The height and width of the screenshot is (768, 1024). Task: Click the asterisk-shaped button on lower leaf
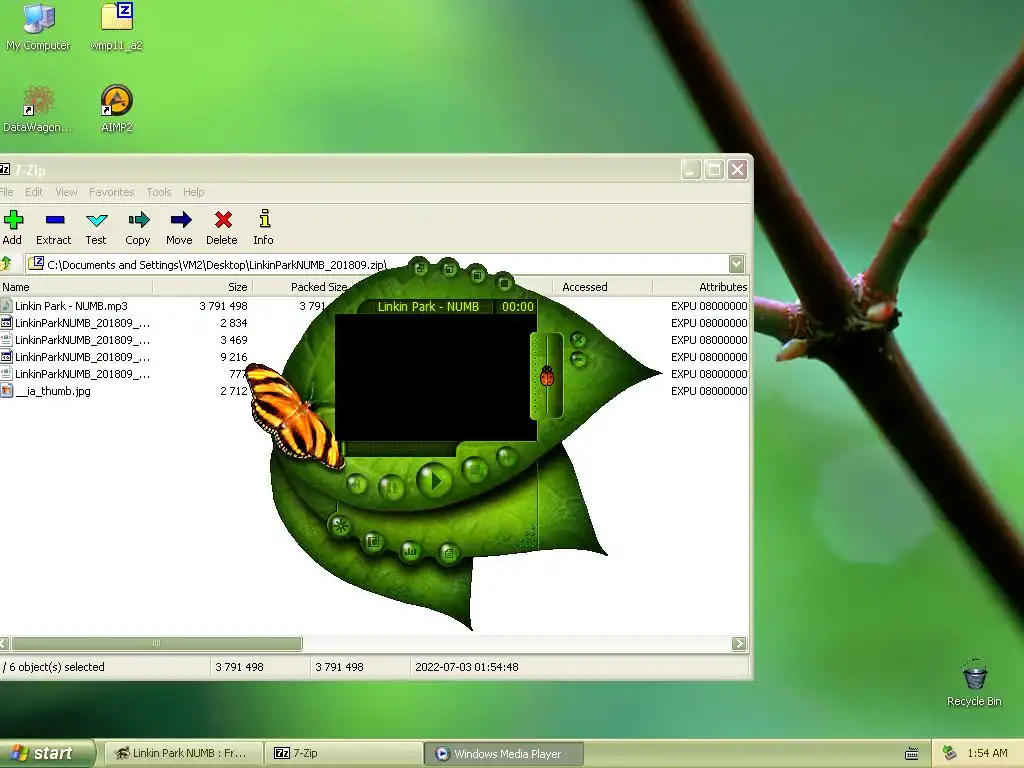click(x=340, y=525)
